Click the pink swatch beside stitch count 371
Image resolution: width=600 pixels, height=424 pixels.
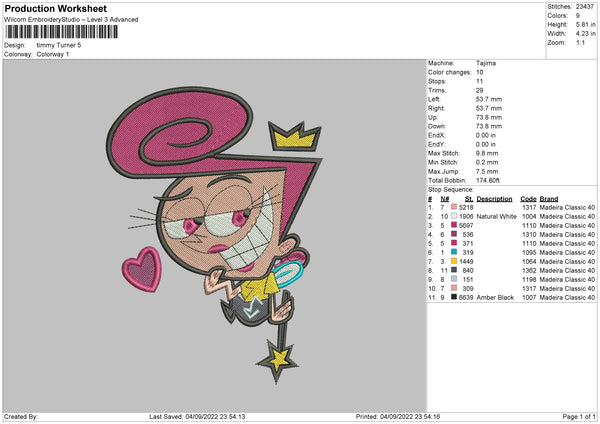[454, 243]
